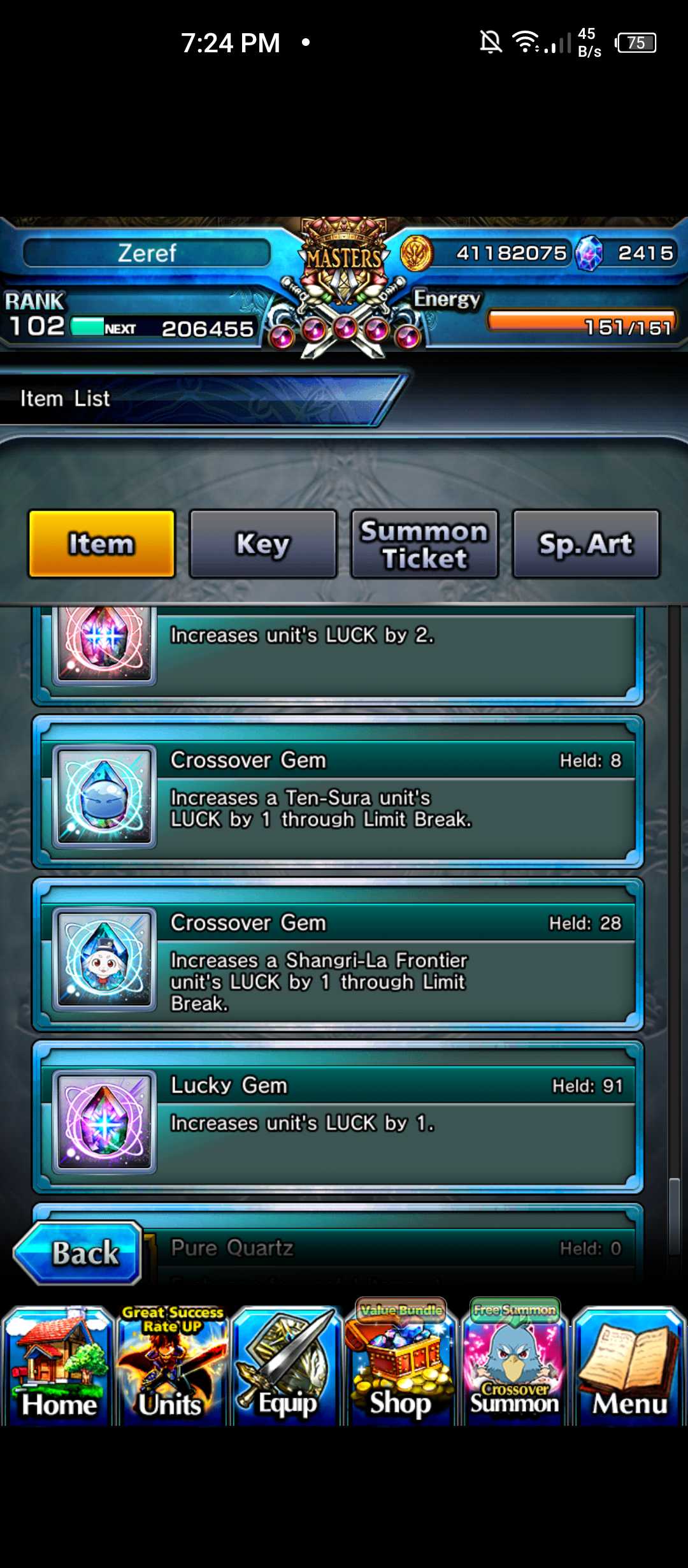Viewport: 688px width, 1568px height.
Task: Tap the Equip sword icon
Action: [x=286, y=1365]
